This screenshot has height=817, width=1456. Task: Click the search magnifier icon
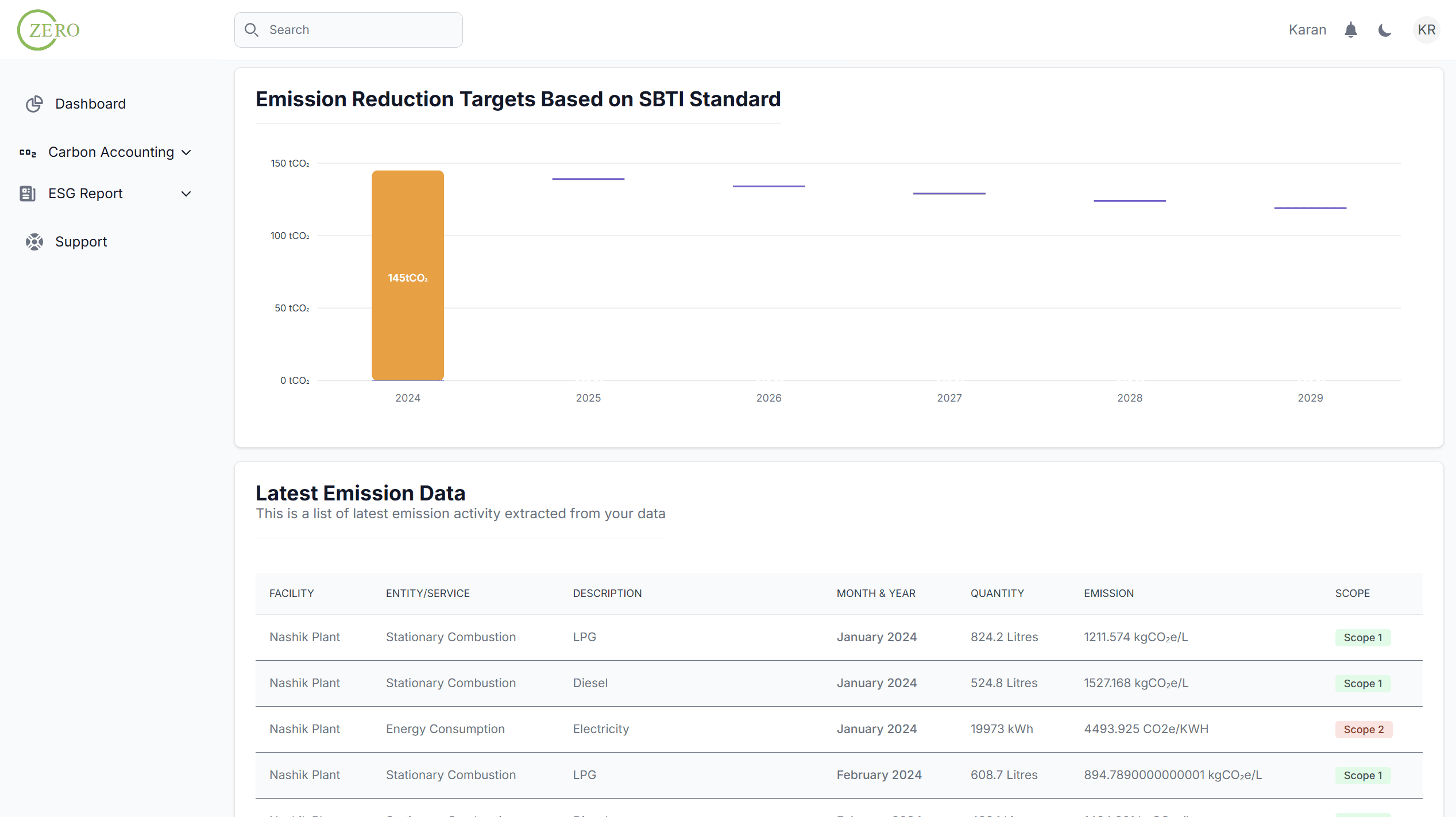[x=252, y=30]
